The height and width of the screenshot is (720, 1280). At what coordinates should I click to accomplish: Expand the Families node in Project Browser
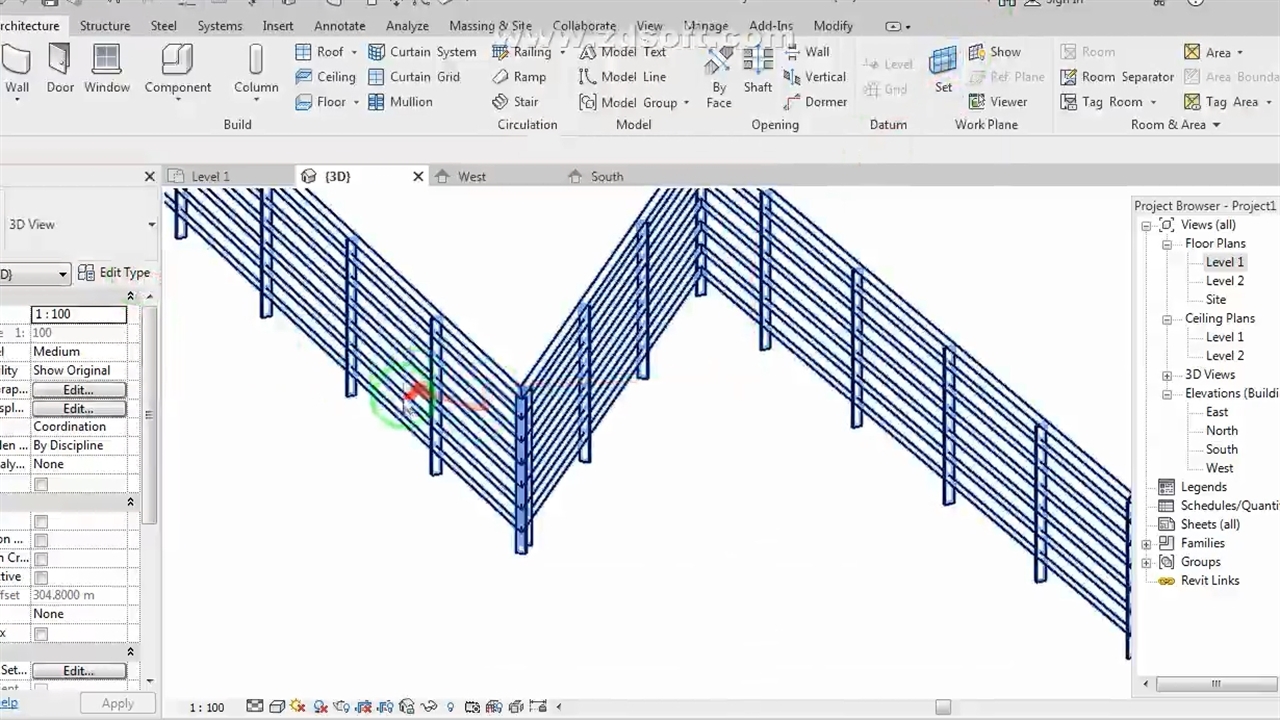point(1147,544)
